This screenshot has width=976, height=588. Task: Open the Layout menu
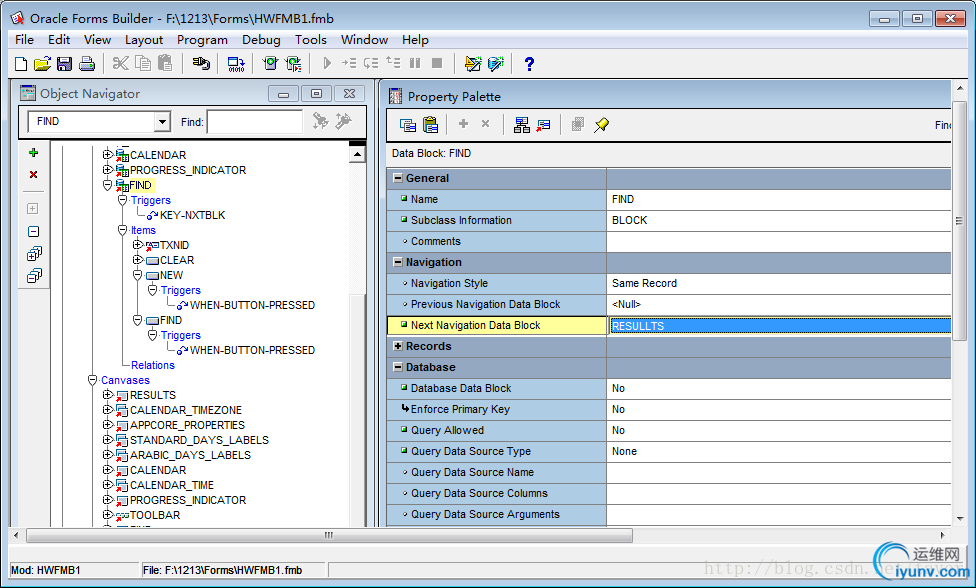pyautogui.click(x=144, y=40)
